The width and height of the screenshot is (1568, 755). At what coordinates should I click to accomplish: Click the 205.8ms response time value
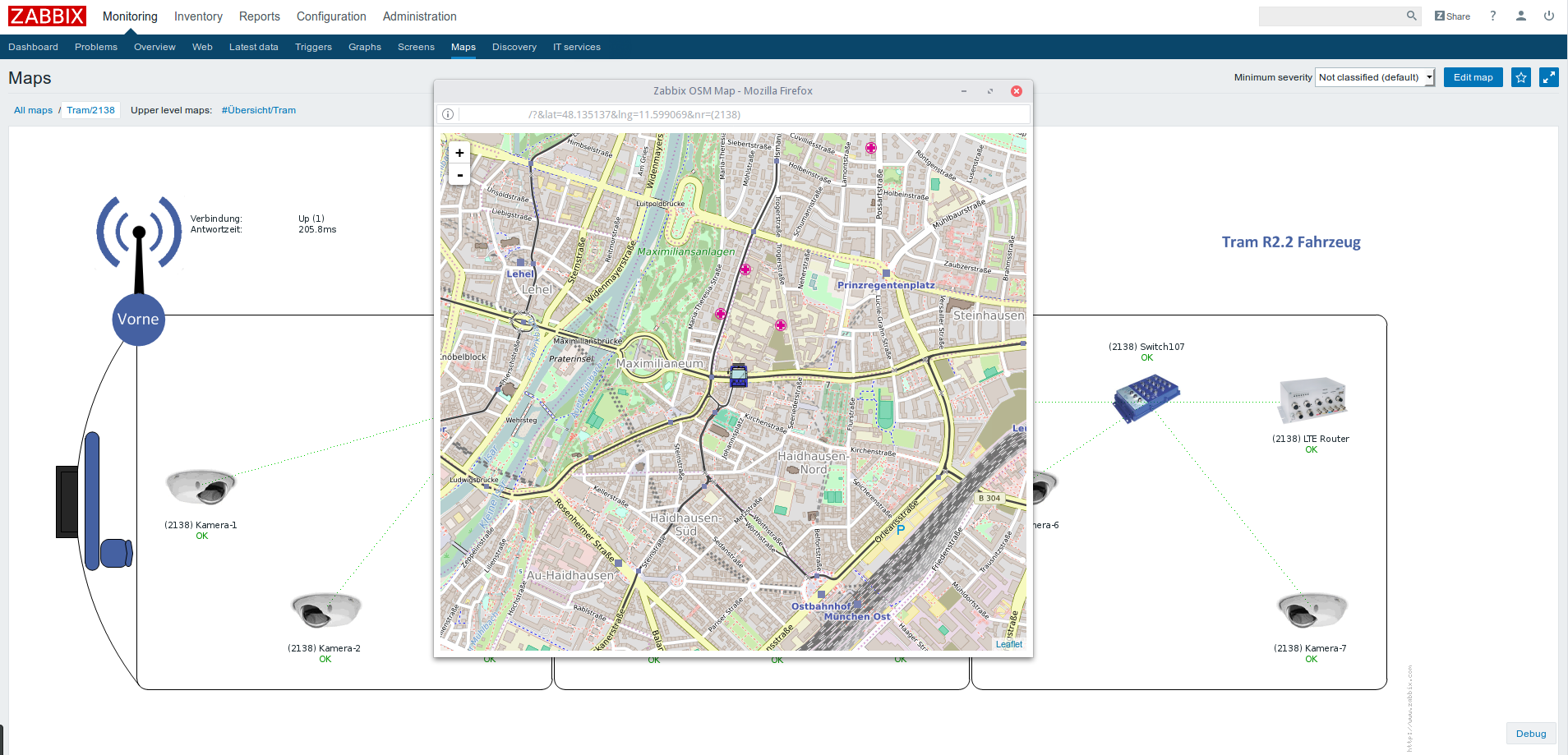tap(317, 230)
